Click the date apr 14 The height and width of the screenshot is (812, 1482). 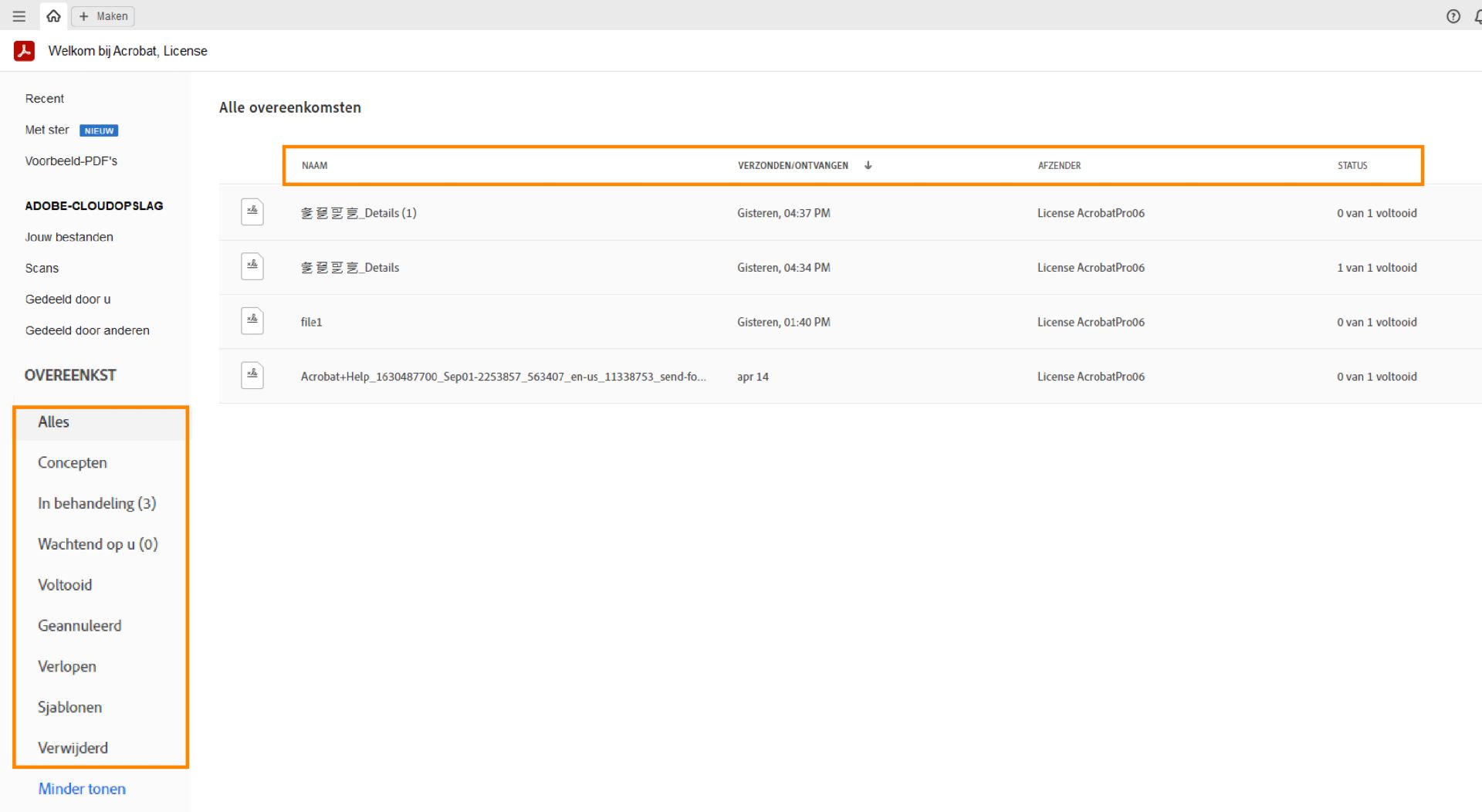click(x=753, y=377)
